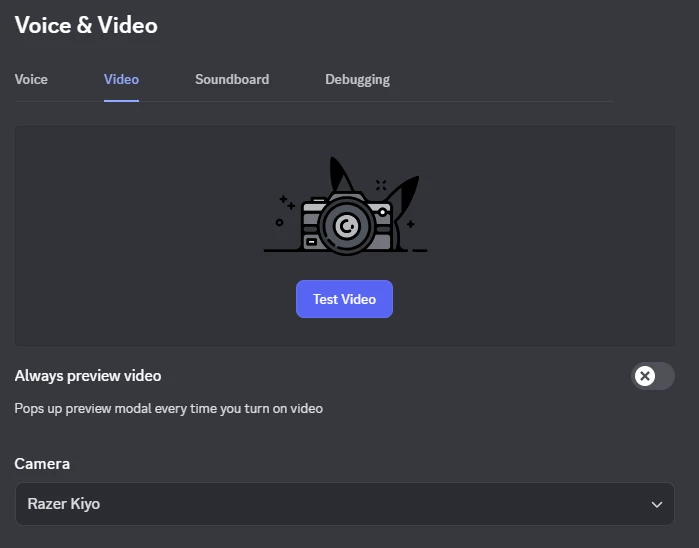Click the camera illustration in preview
Image resolution: width=699 pixels, height=548 pixels.
click(x=345, y=206)
